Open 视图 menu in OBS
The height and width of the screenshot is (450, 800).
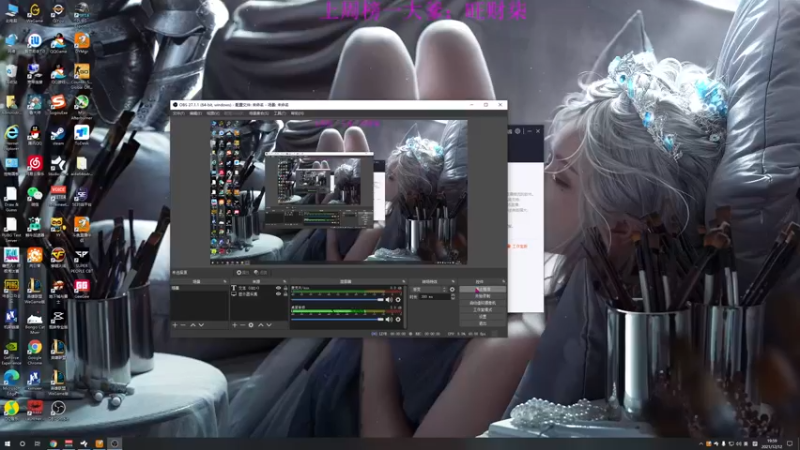(213, 113)
